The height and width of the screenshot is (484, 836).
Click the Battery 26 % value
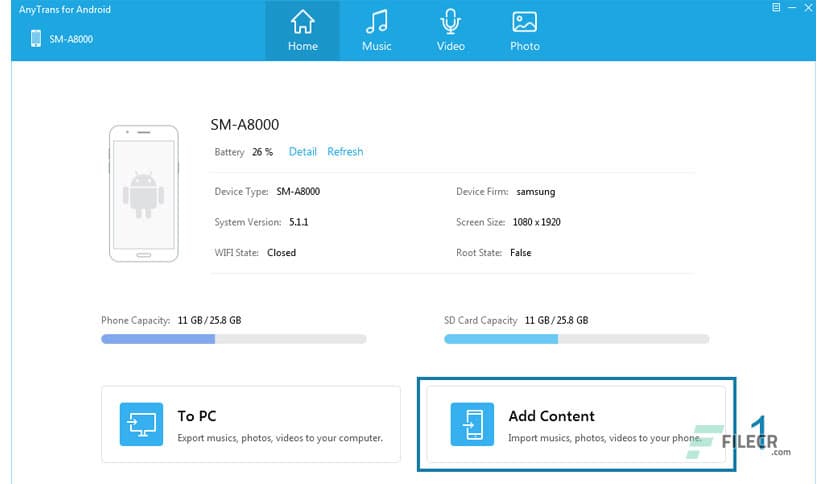pyautogui.click(x=262, y=152)
